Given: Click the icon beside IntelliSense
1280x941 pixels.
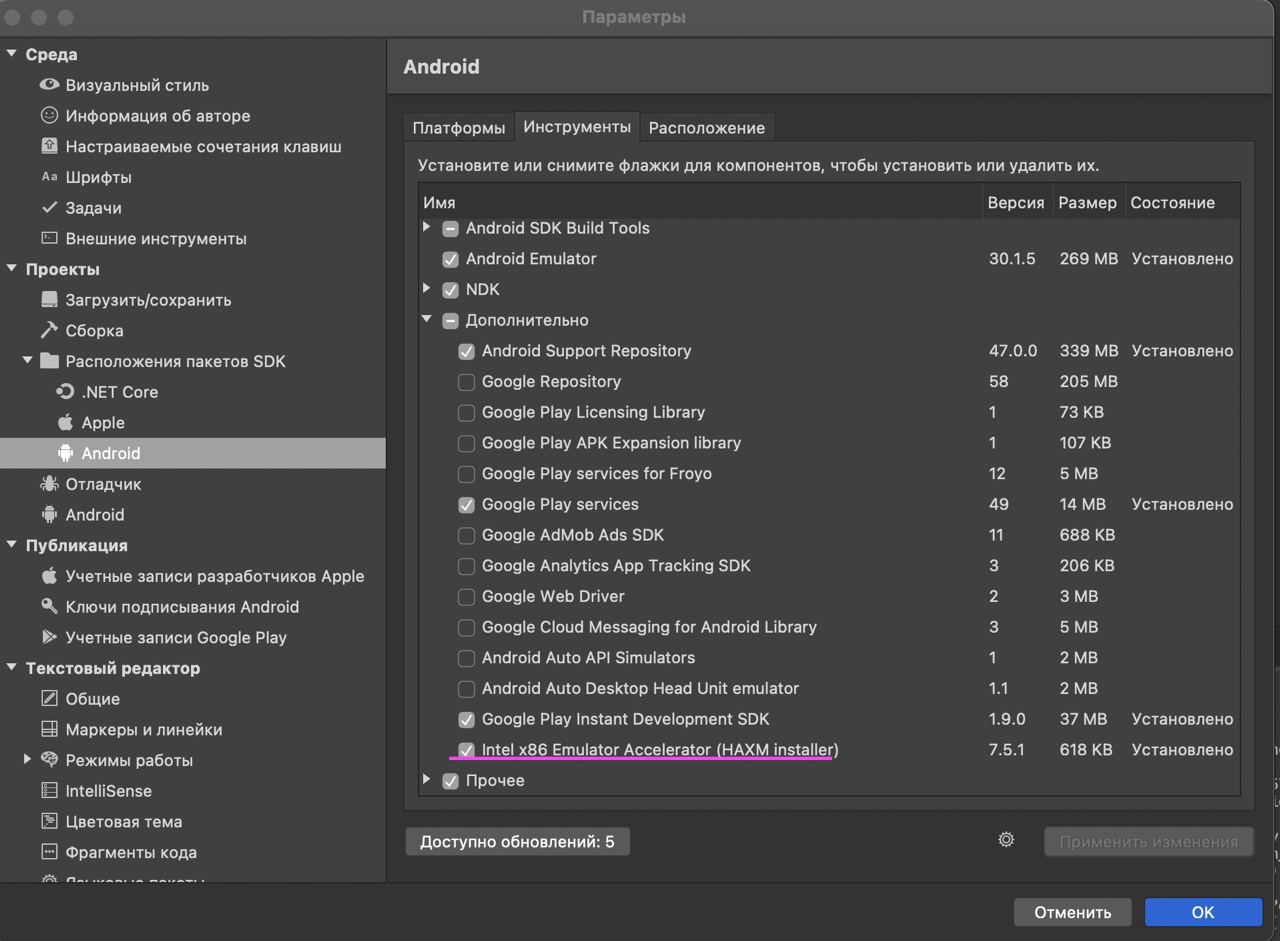Looking at the screenshot, I should tap(49, 791).
